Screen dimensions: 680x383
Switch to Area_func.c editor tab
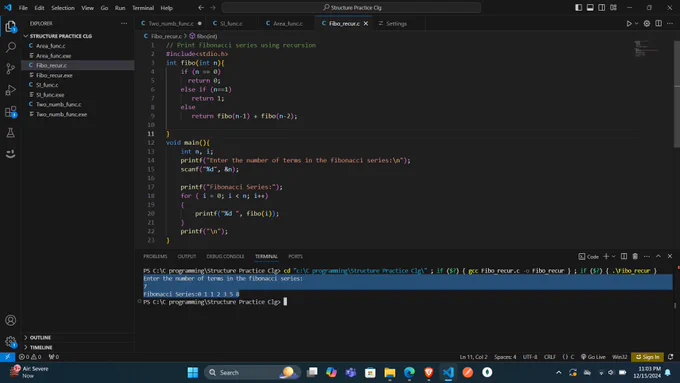click(x=288, y=23)
